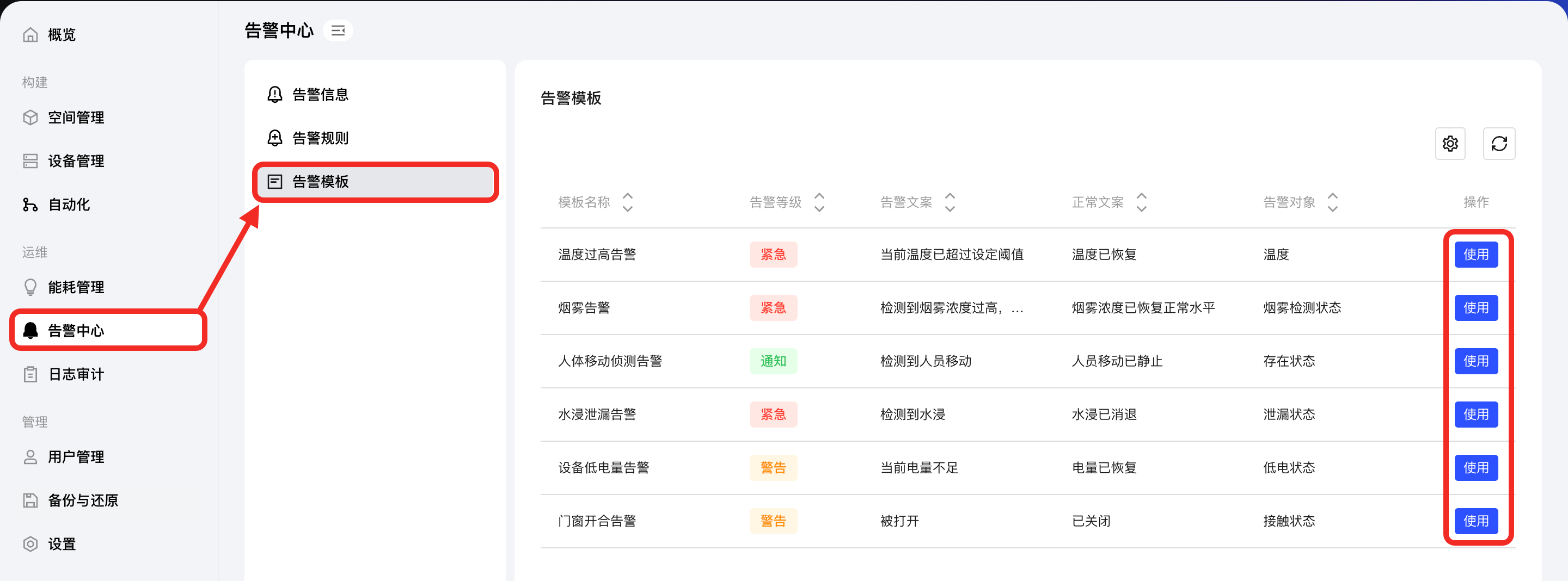This screenshot has width=1568, height=581.
Task: Click the cube icon for 空间管理
Action: tap(30, 118)
